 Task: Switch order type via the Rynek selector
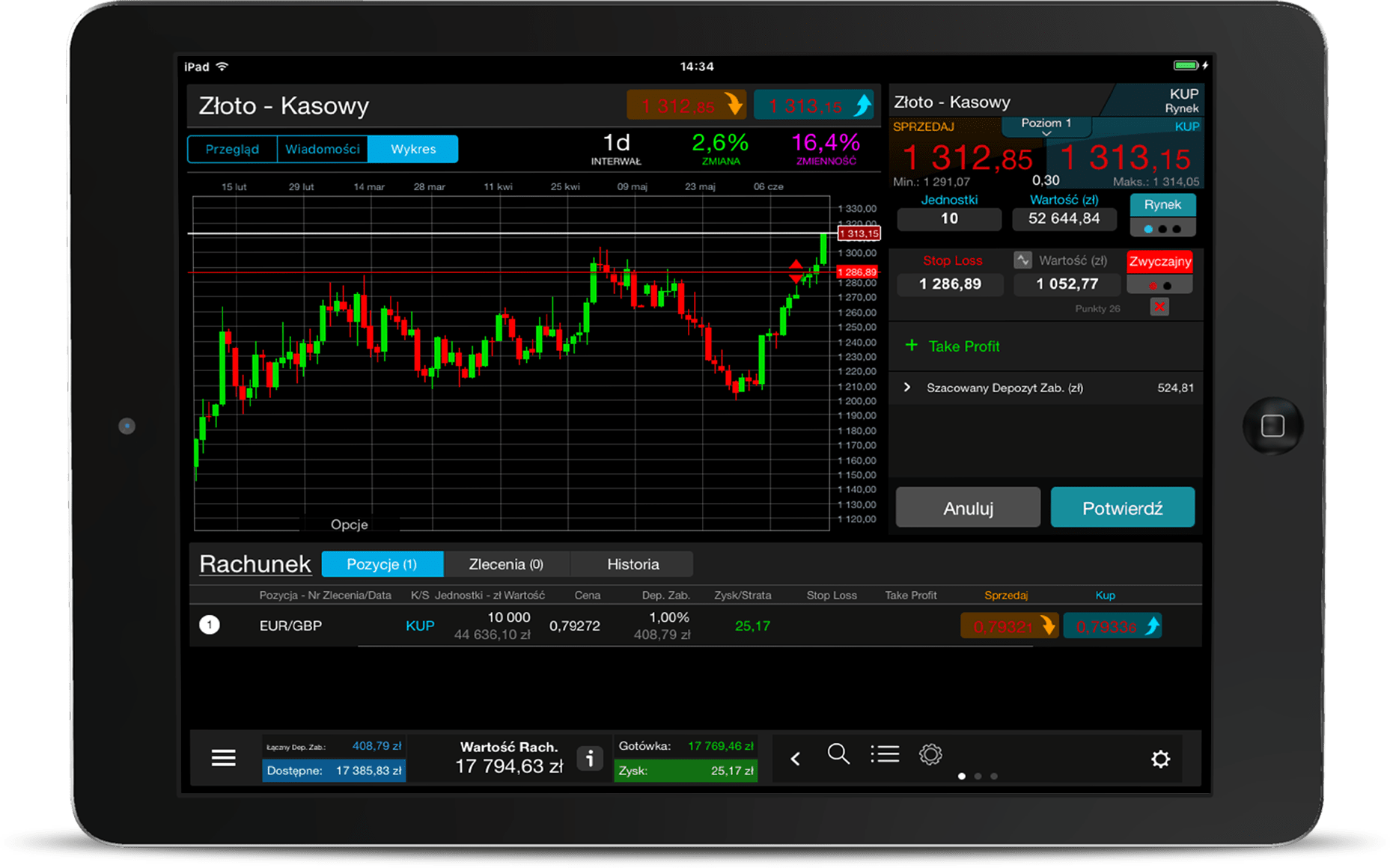coord(1162,205)
